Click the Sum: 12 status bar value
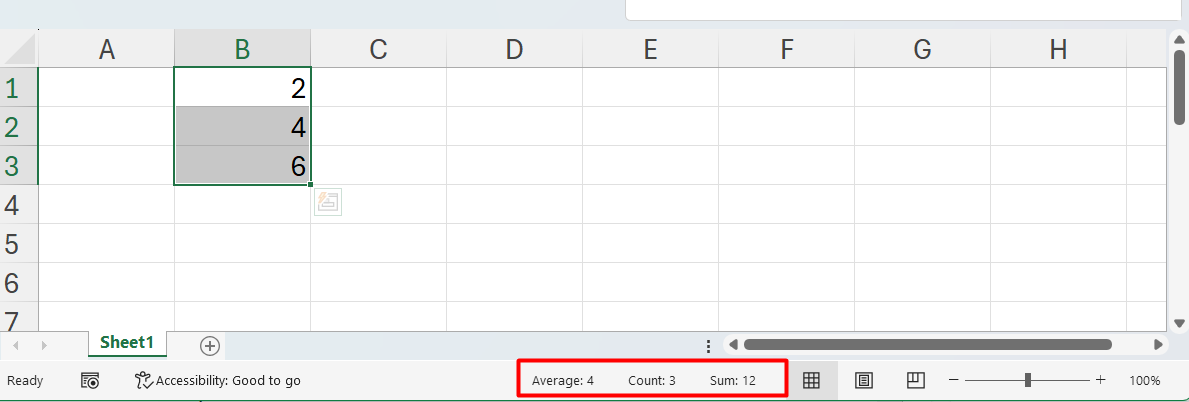Screen dimensions: 1189x402 (733, 381)
